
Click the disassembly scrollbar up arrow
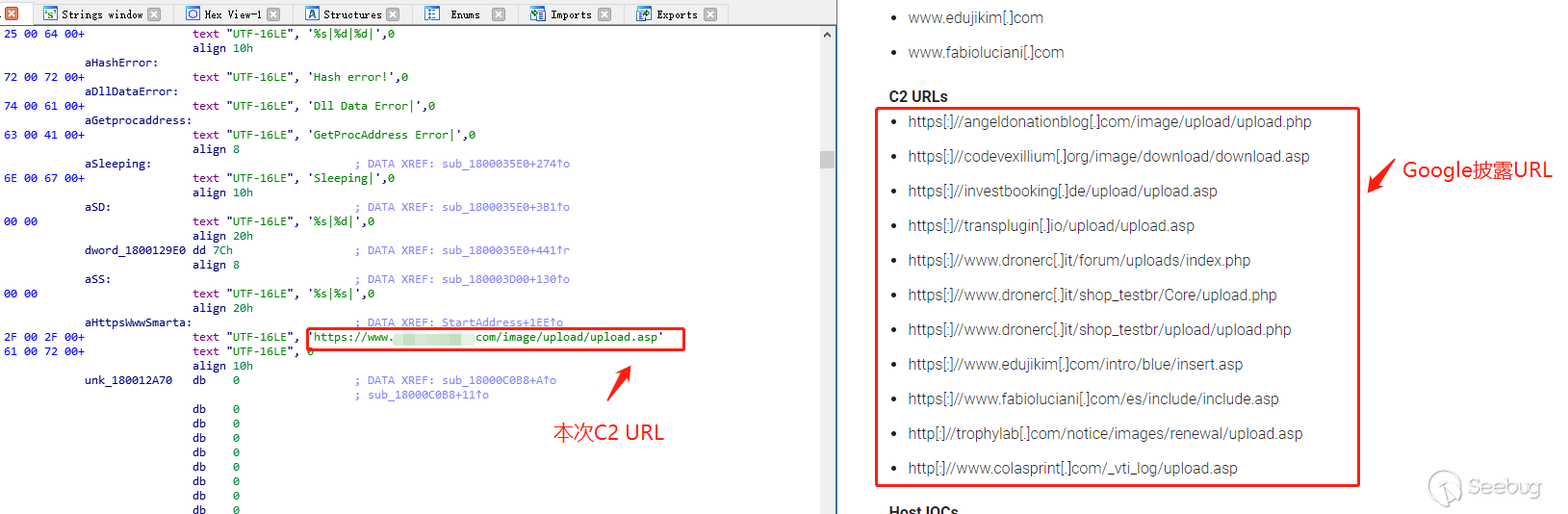tap(827, 35)
